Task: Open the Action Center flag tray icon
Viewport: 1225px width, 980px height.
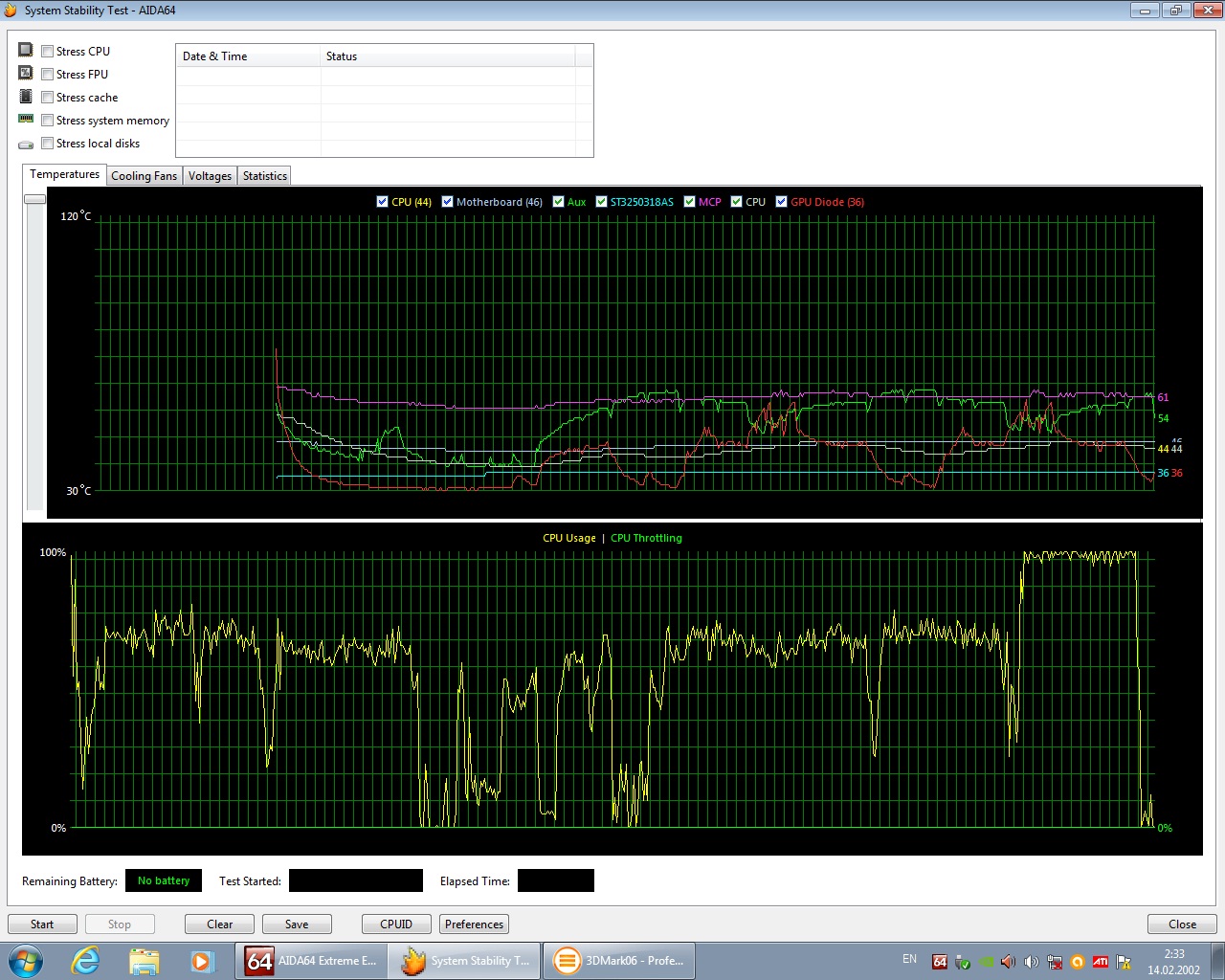Action: pos(1124,962)
